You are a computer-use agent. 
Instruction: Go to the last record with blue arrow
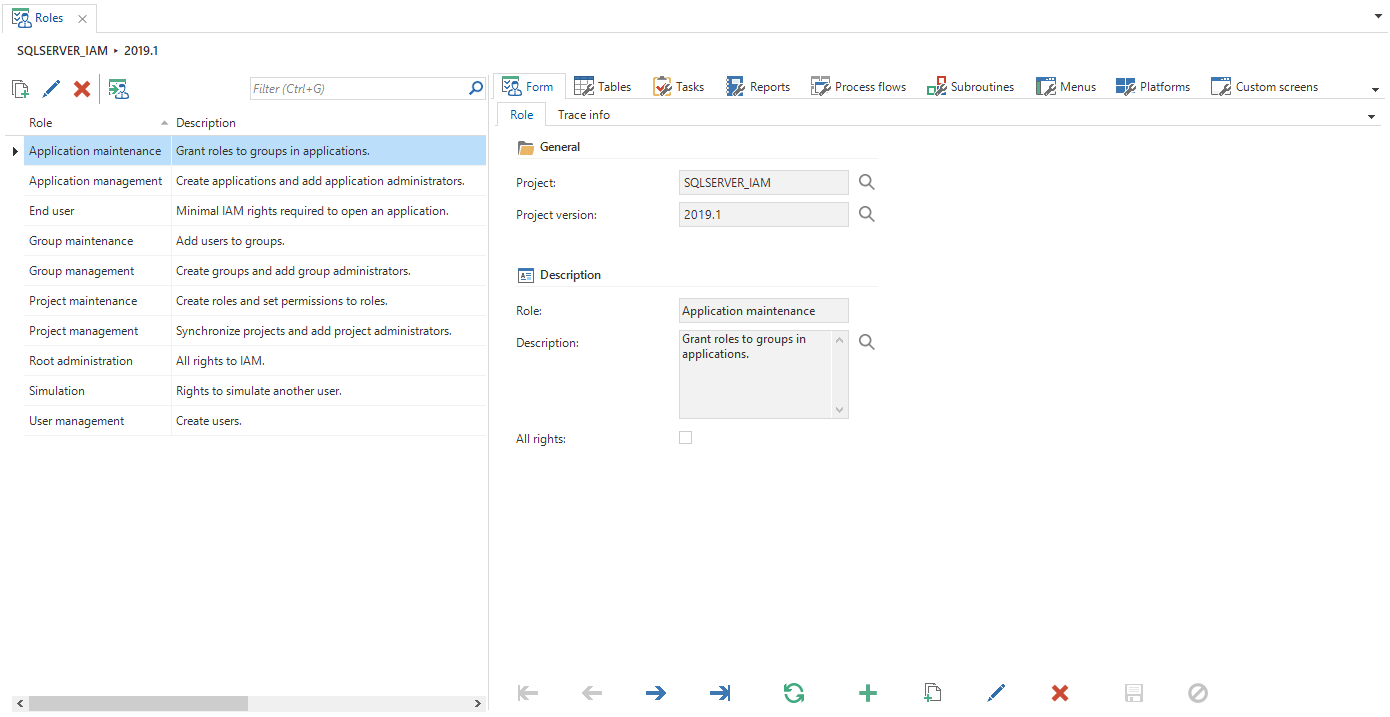pos(719,693)
